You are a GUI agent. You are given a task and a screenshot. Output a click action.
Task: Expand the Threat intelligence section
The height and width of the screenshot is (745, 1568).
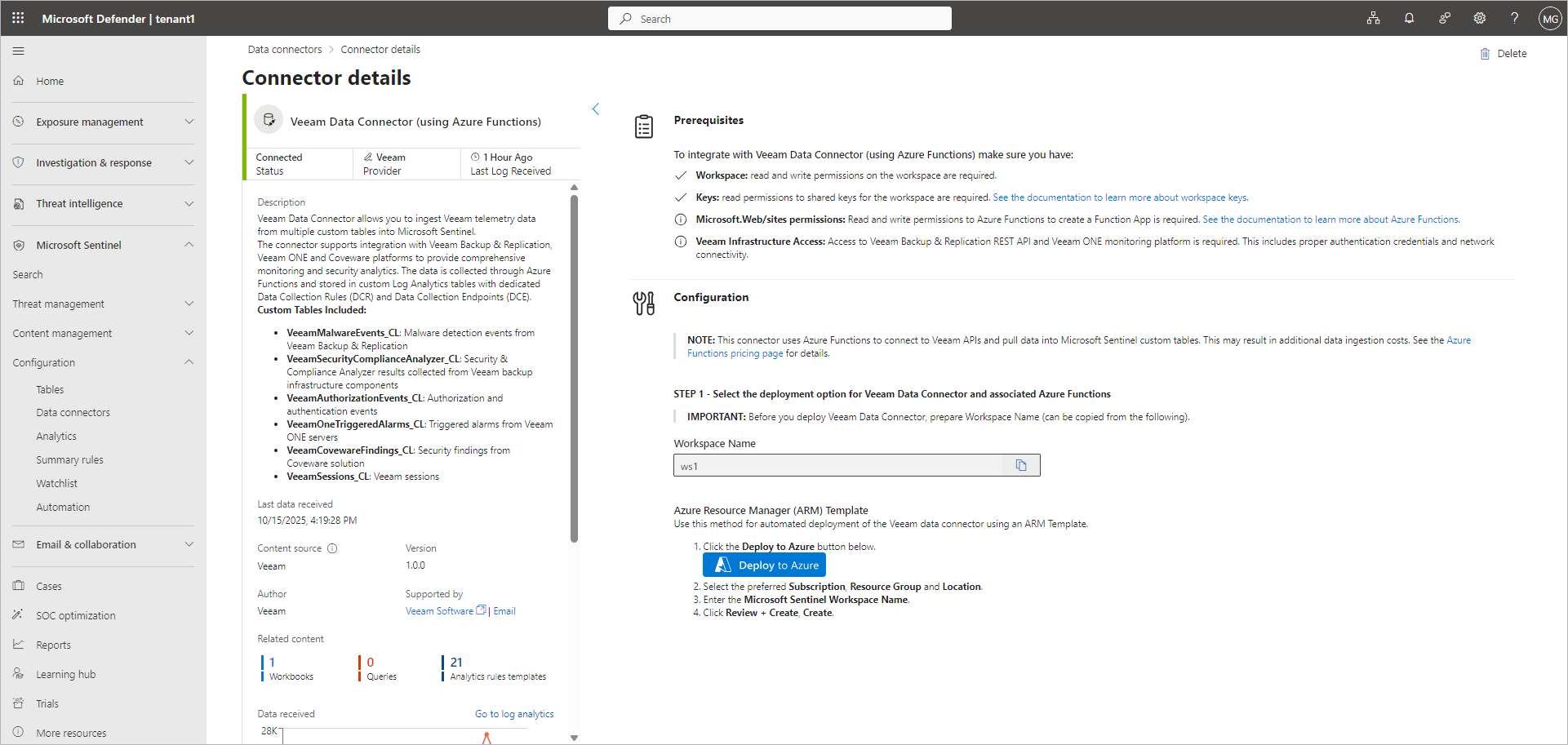click(x=189, y=203)
